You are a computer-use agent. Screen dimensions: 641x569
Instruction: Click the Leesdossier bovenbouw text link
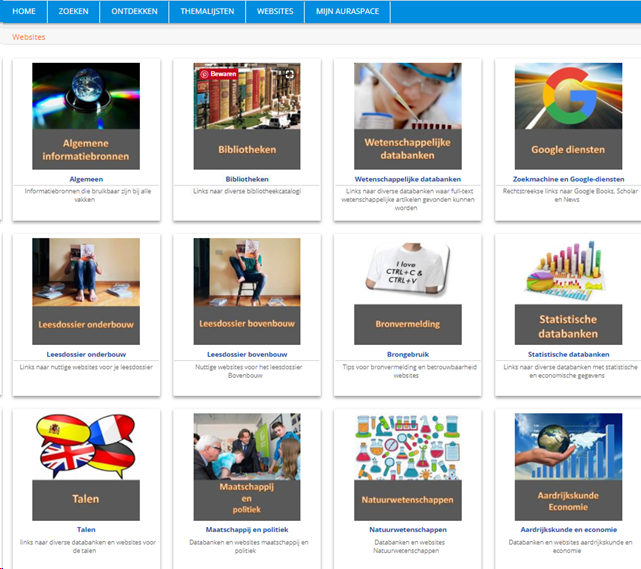247,354
